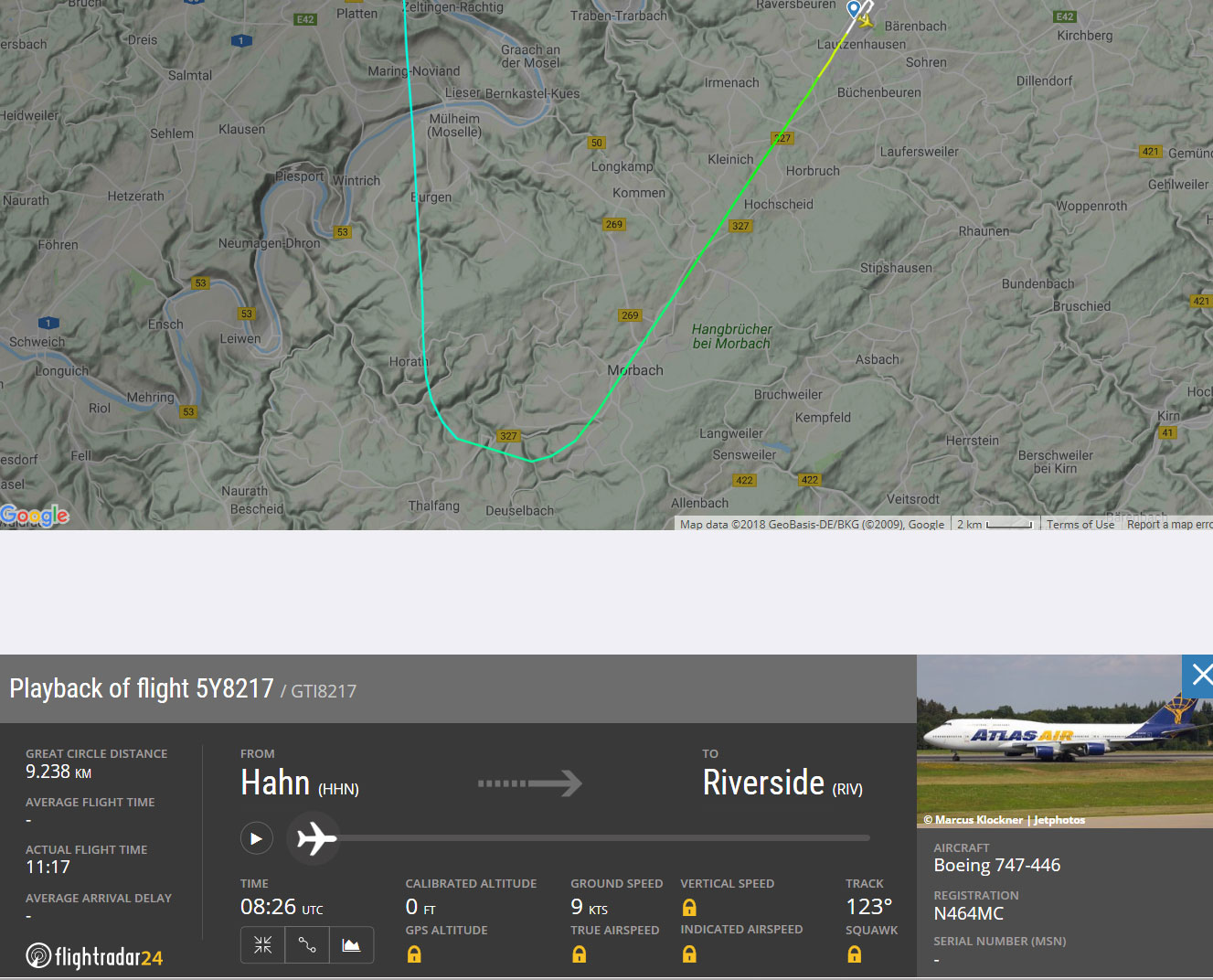The height and width of the screenshot is (980, 1213).
Task: Click the Google logo on the map
Action: click(35, 516)
